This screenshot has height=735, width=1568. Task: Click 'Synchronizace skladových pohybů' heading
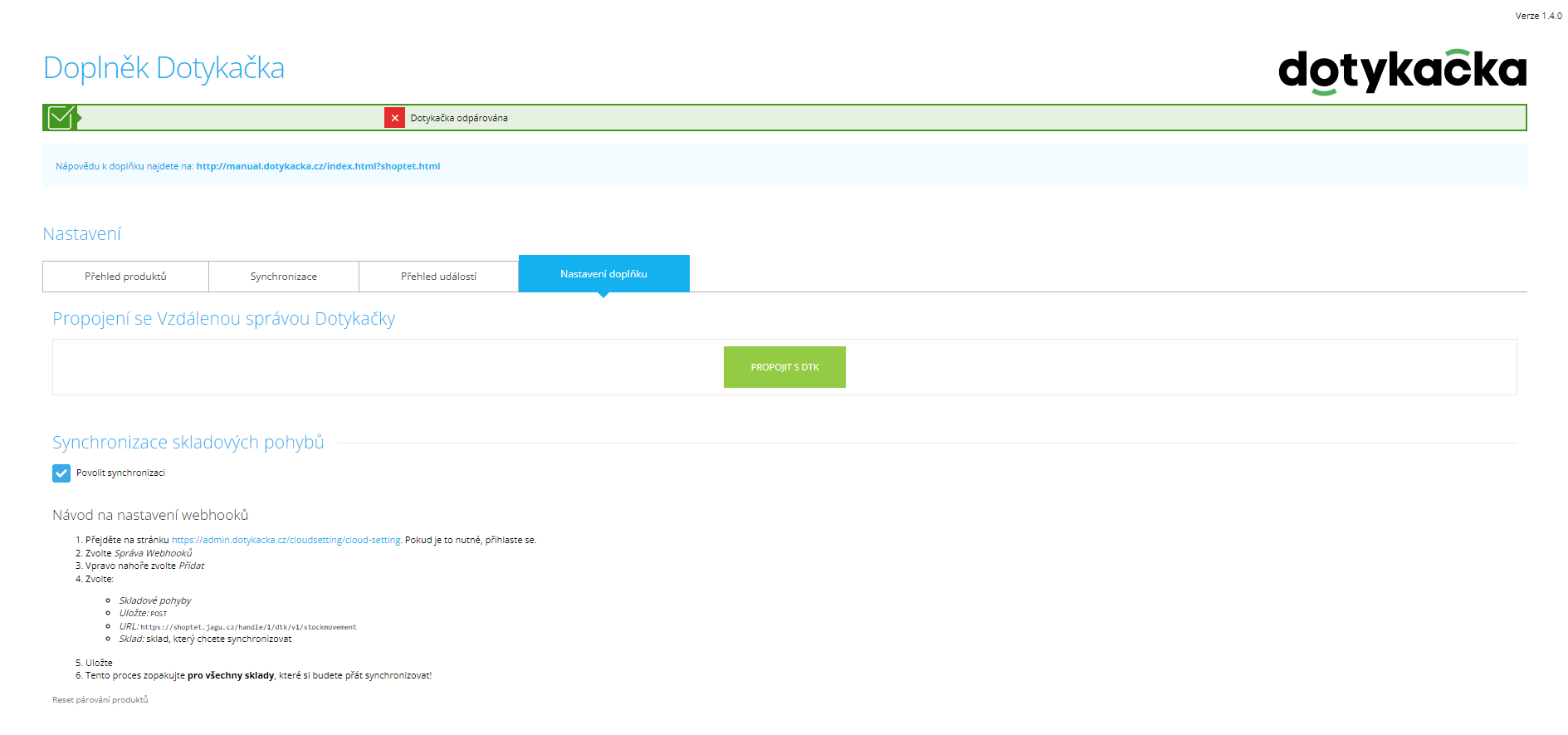(188, 443)
